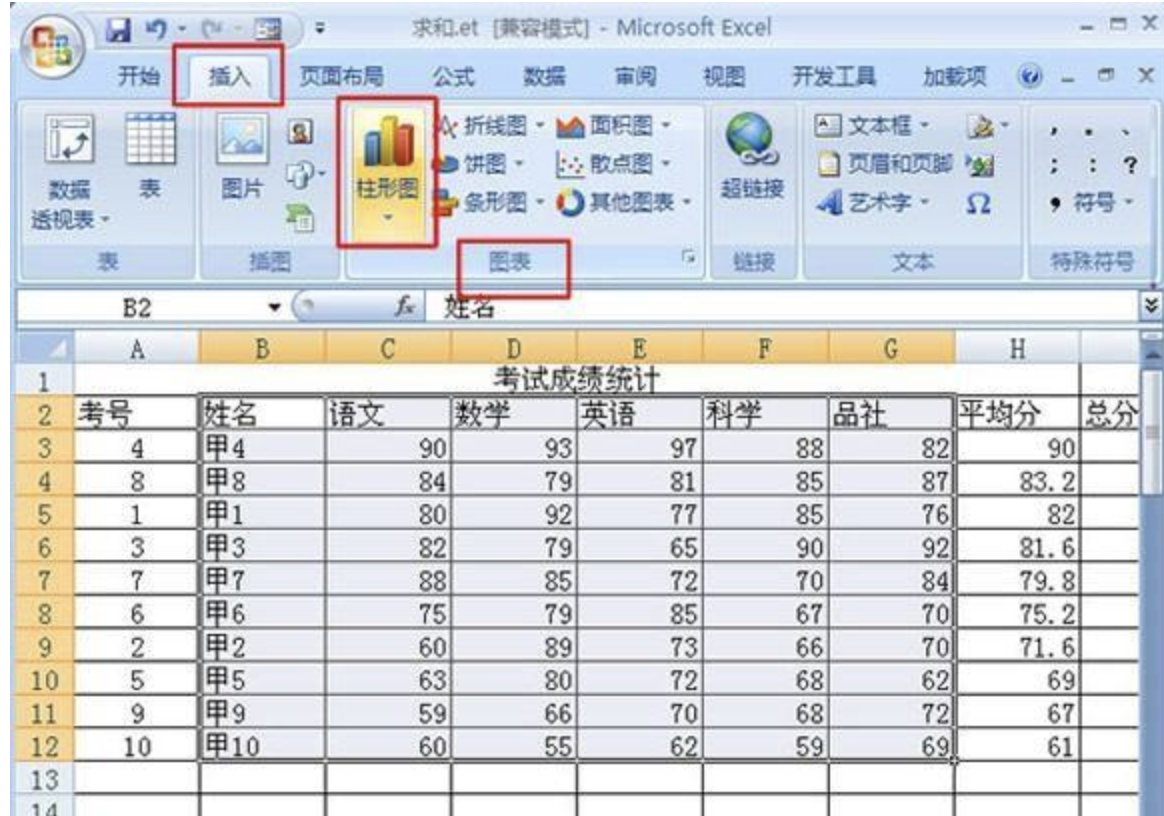Open the 页面布局 (Page Layout) tab
Viewport: 1164px width, 816px height.
coord(341,76)
